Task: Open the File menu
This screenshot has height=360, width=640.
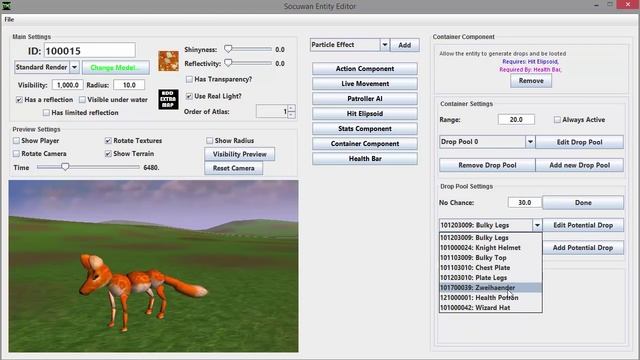Action: click(9, 20)
